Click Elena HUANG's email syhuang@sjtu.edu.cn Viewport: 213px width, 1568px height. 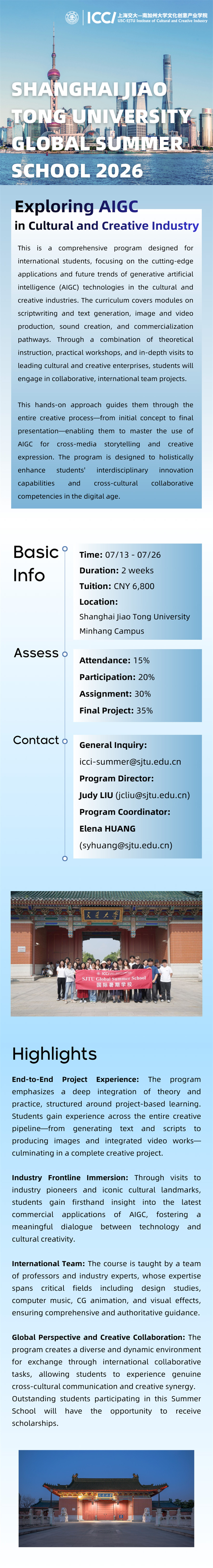(x=125, y=845)
